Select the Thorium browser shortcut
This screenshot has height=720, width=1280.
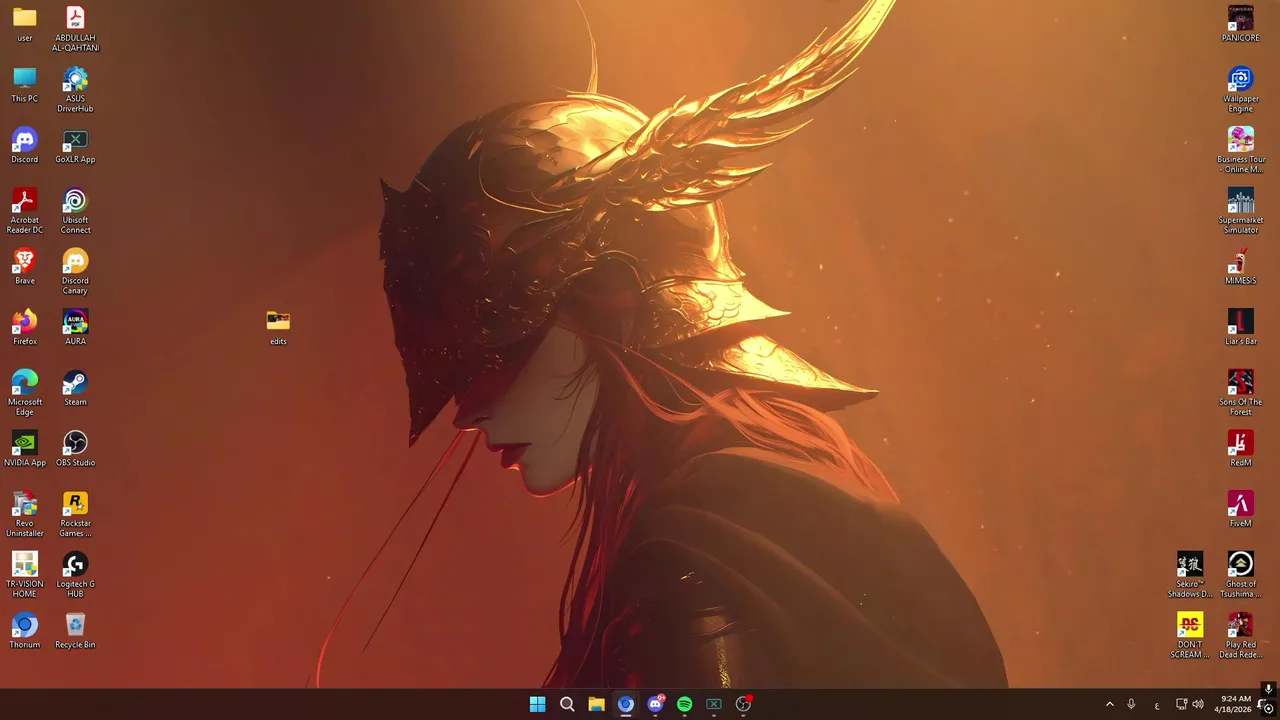[25, 632]
